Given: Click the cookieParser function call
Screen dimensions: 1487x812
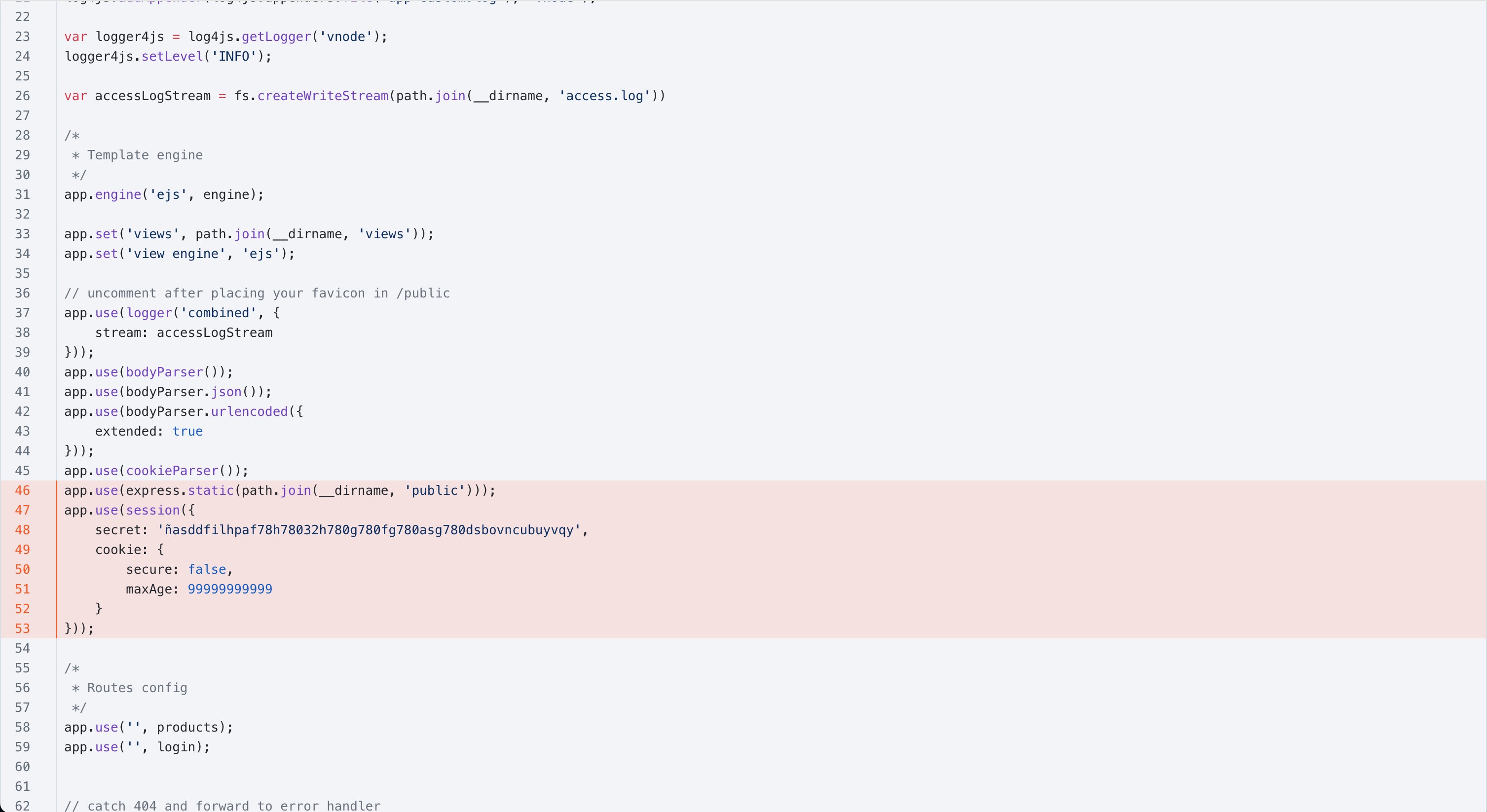Looking at the screenshot, I should coord(172,471).
